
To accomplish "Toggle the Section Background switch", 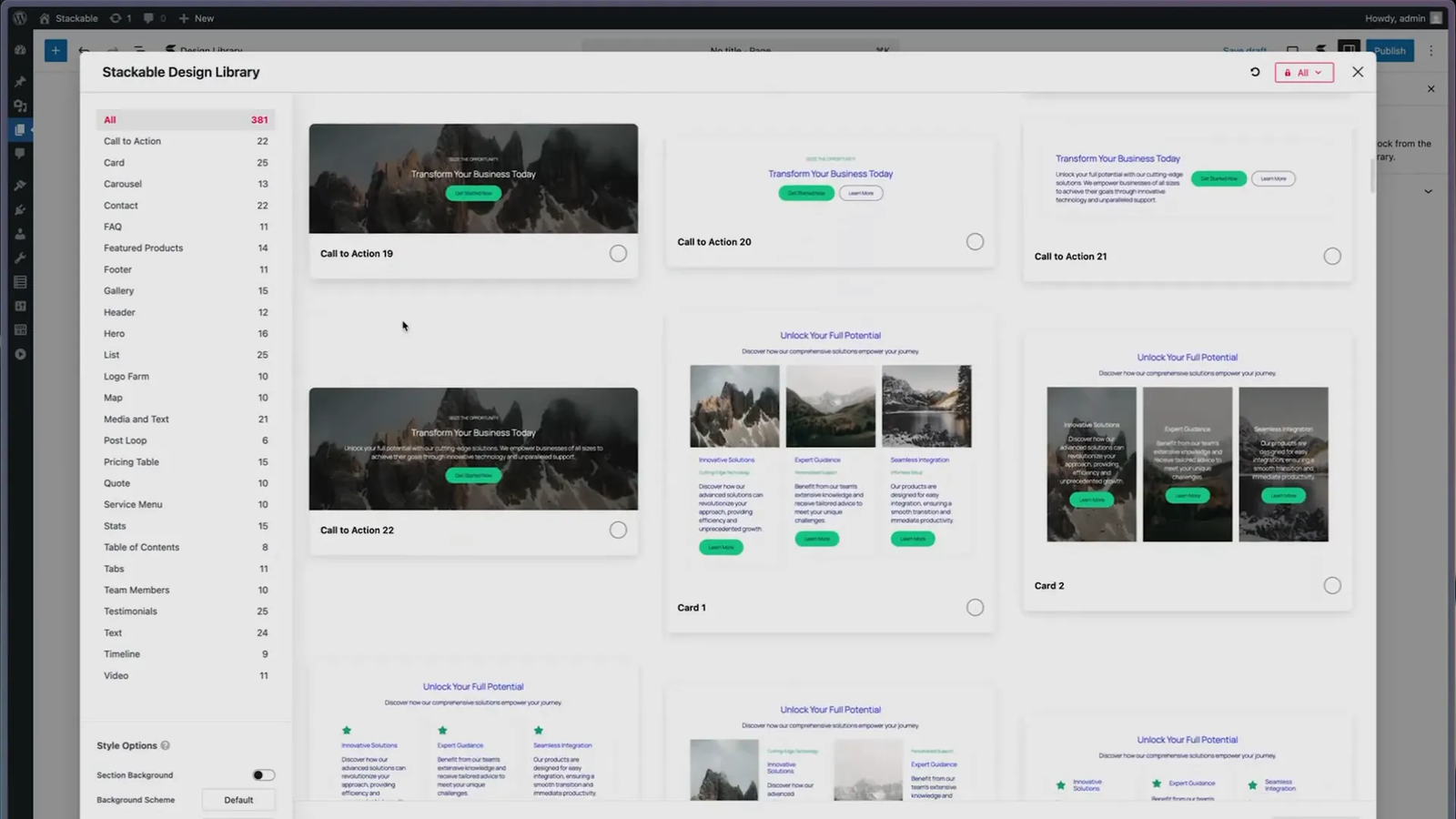I will click(x=263, y=775).
